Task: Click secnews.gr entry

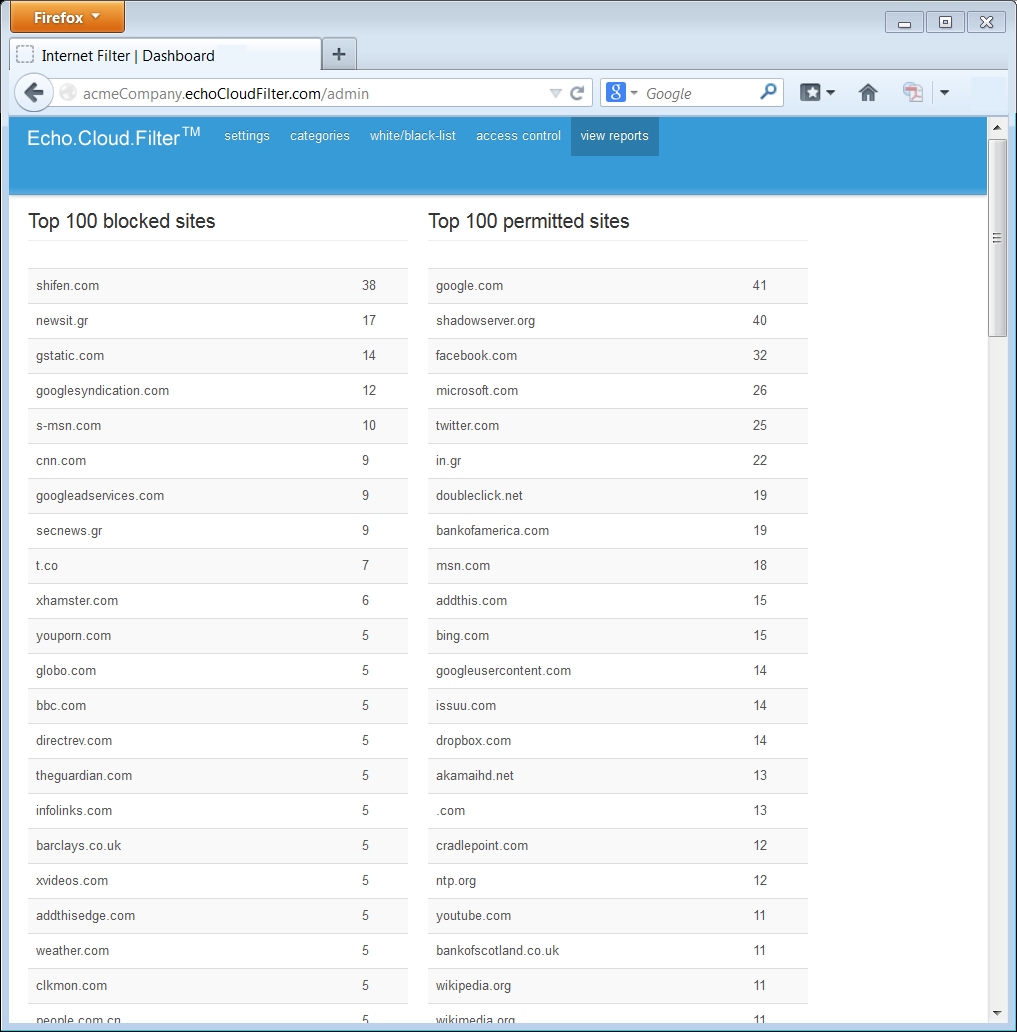Action: tap(69, 530)
